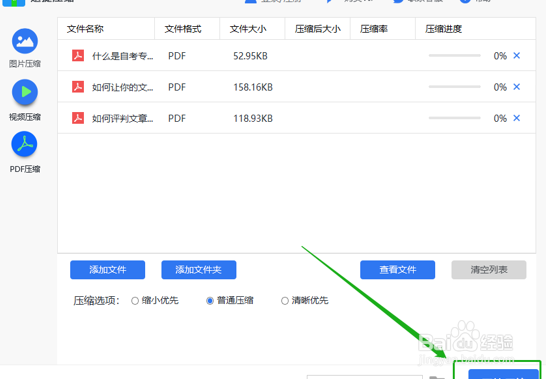Remove the 158.16KB file with its X
This screenshot has height=379, width=546.
[x=517, y=87]
